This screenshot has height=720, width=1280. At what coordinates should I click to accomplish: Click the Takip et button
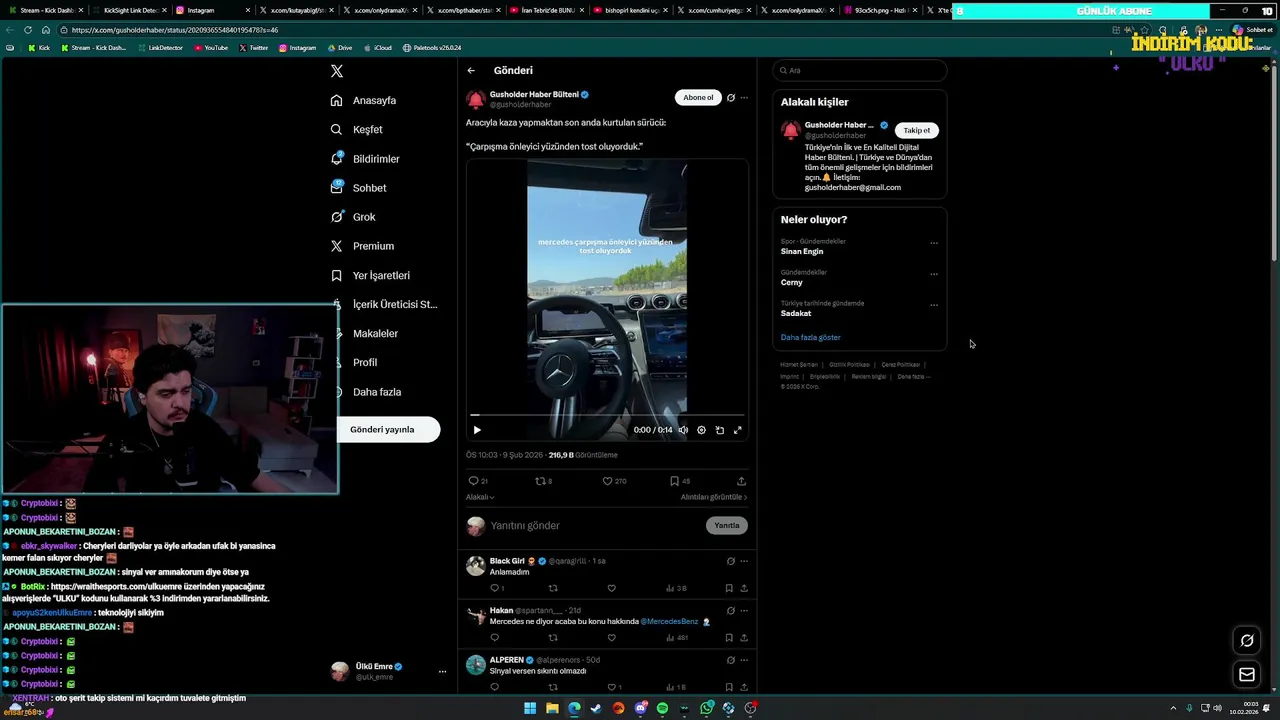(917, 130)
